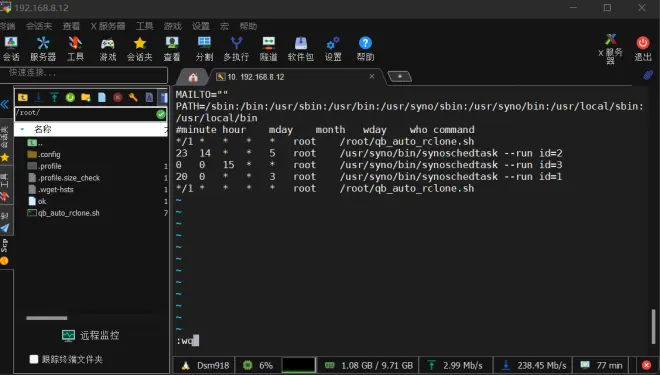The image size is (660, 375).
Task: Open the 设置 gears toolbar icon
Action: click(x=333, y=49)
